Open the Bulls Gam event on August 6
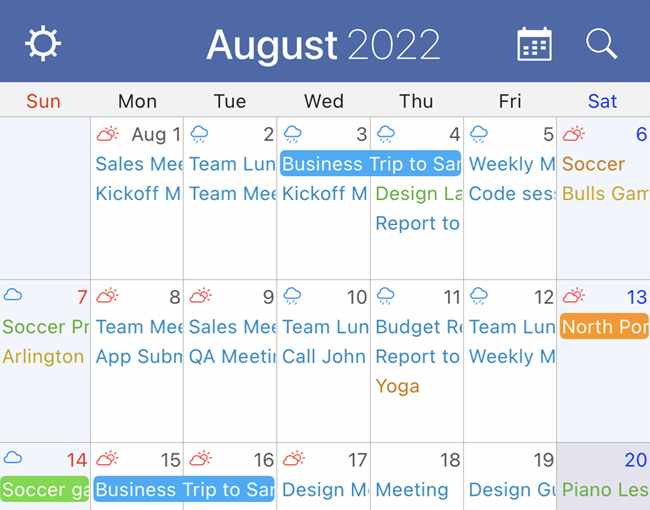 604,194
